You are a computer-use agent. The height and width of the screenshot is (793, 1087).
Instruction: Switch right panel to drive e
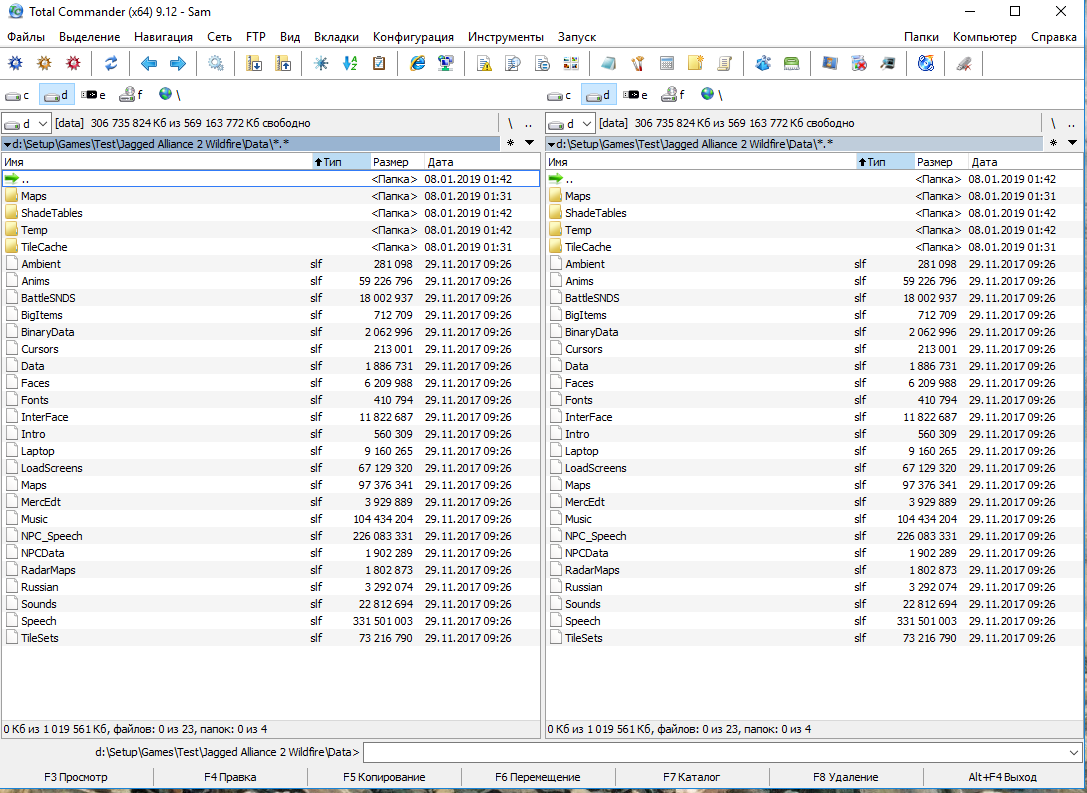coord(635,95)
